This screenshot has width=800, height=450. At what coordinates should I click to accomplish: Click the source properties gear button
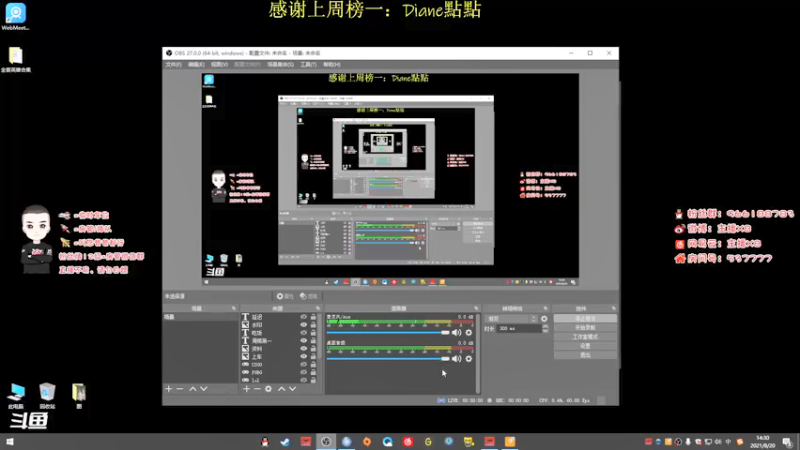[x=285, y=296]
